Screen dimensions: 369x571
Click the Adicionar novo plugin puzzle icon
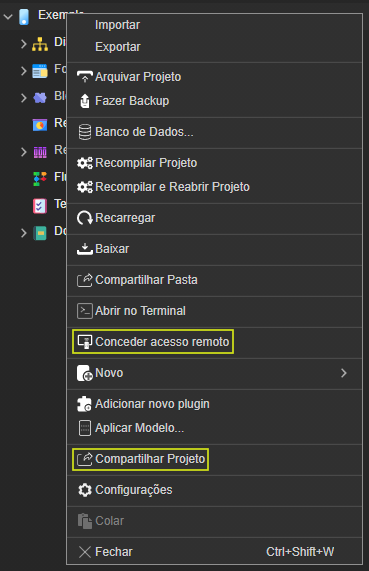click(85, 404)
